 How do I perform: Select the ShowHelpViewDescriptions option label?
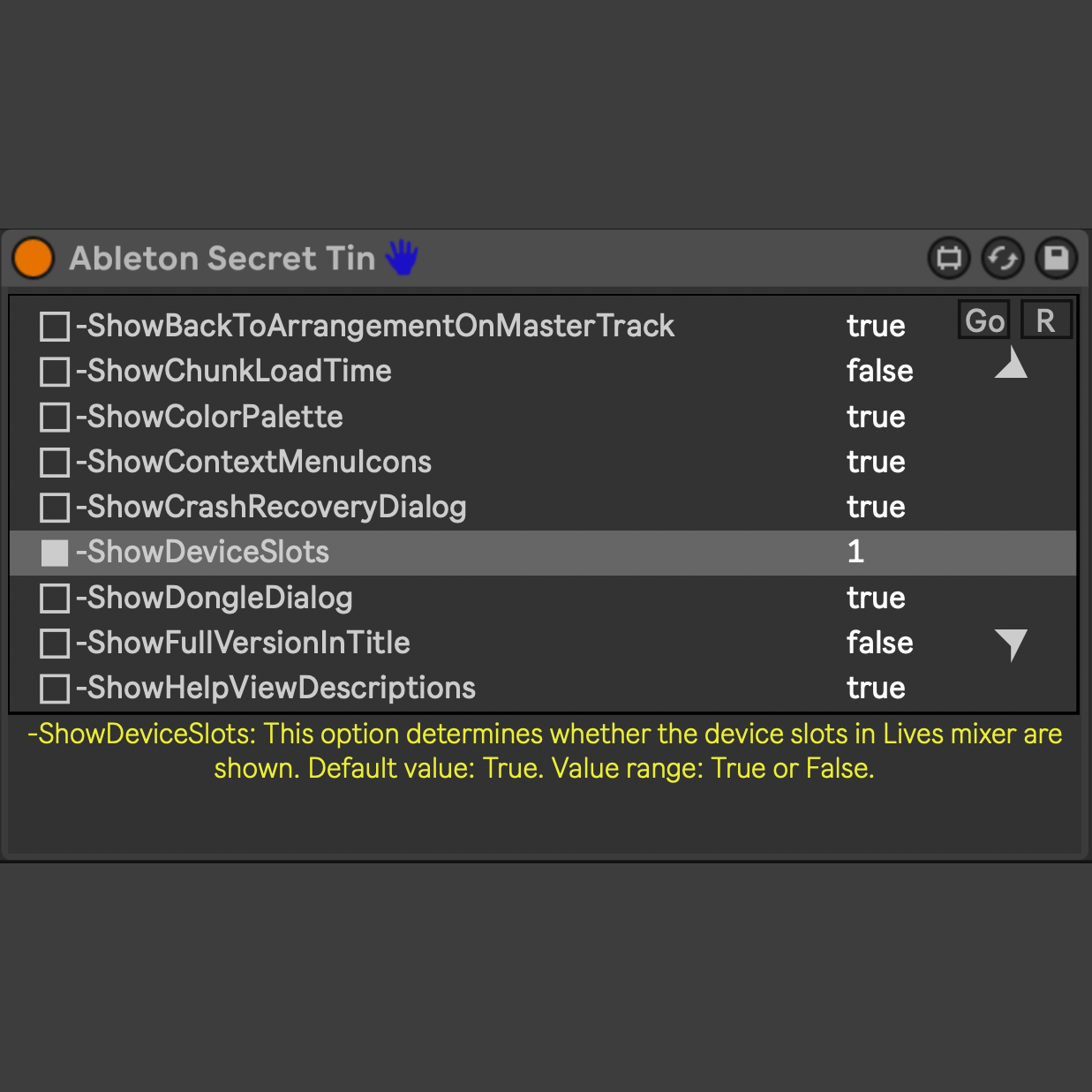pyautogui.click(x=276, y=689)
